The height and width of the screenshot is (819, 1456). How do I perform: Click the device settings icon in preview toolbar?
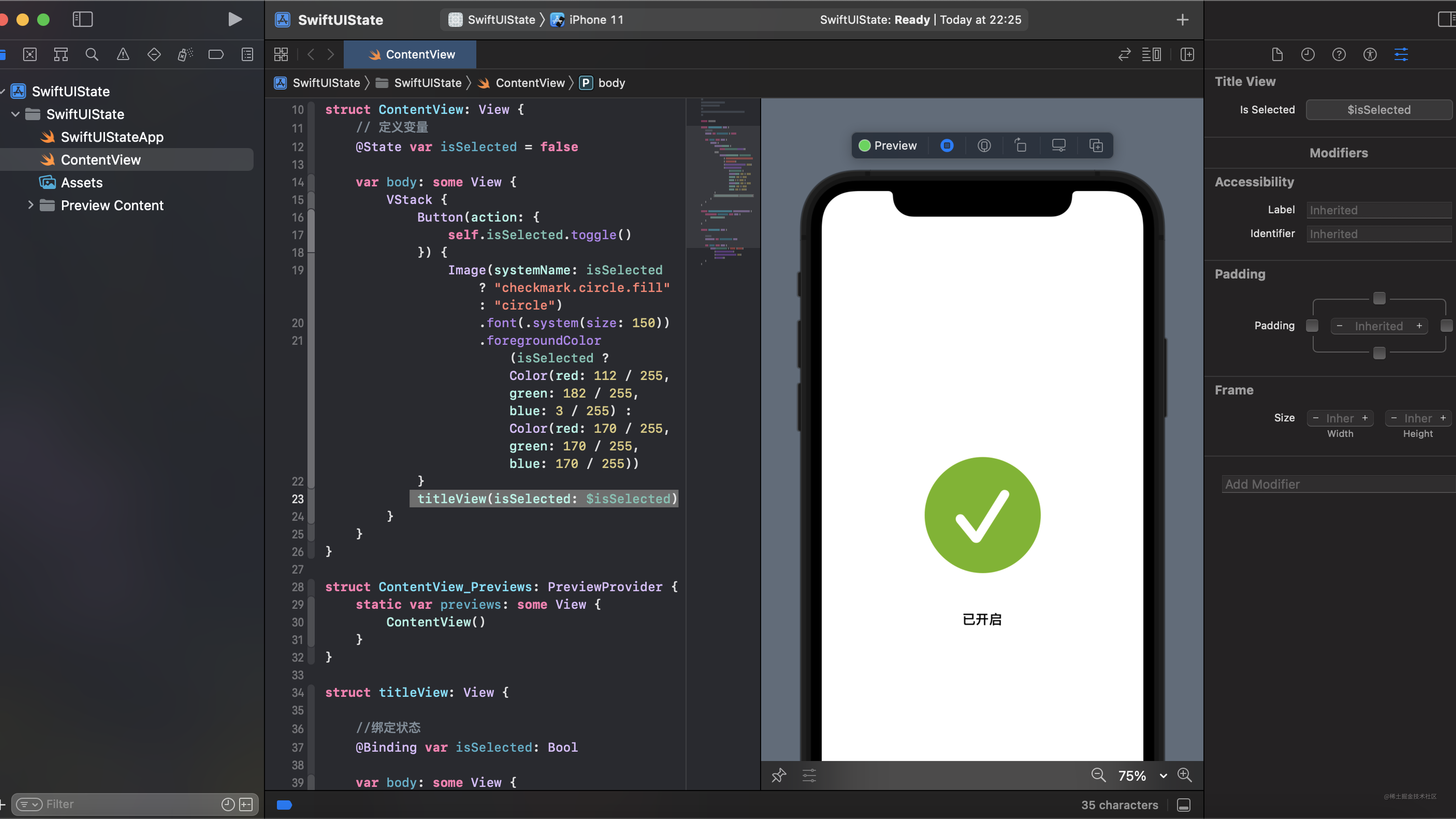(1058, 145)
